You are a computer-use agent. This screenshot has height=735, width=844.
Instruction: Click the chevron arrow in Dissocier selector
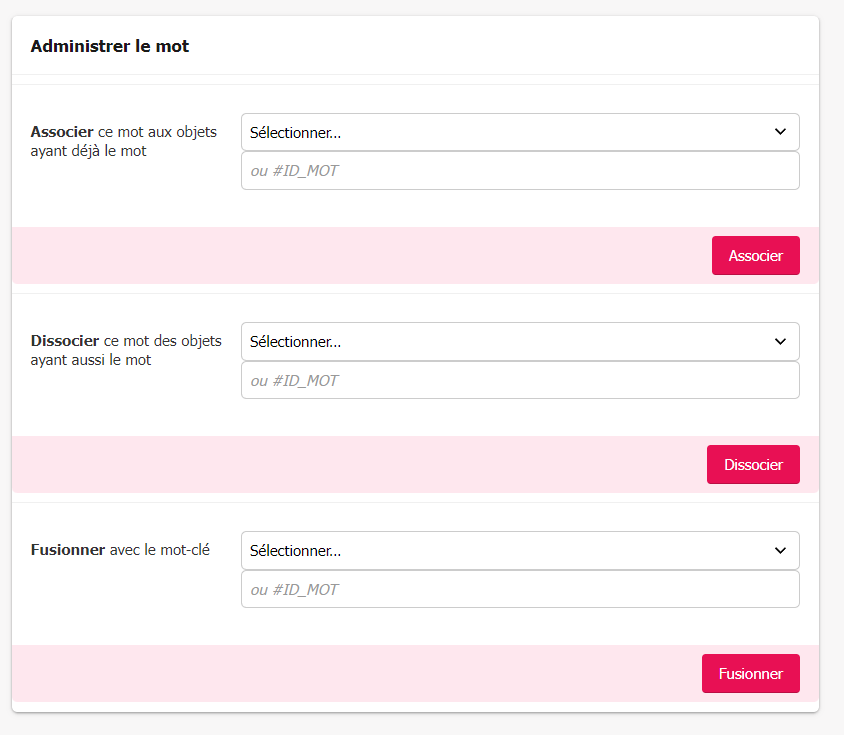click(780, 341)
